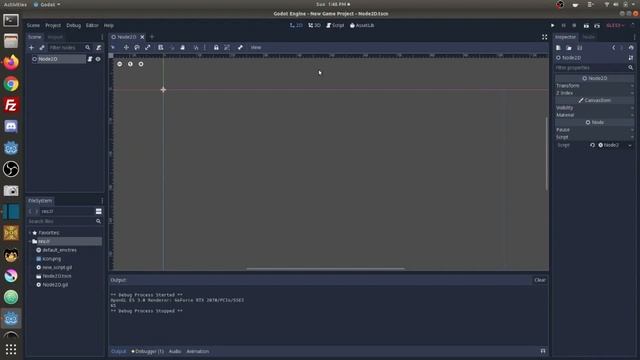Create a new resource in the Inspector
This screenshot has width=640, height=360.
558,48
